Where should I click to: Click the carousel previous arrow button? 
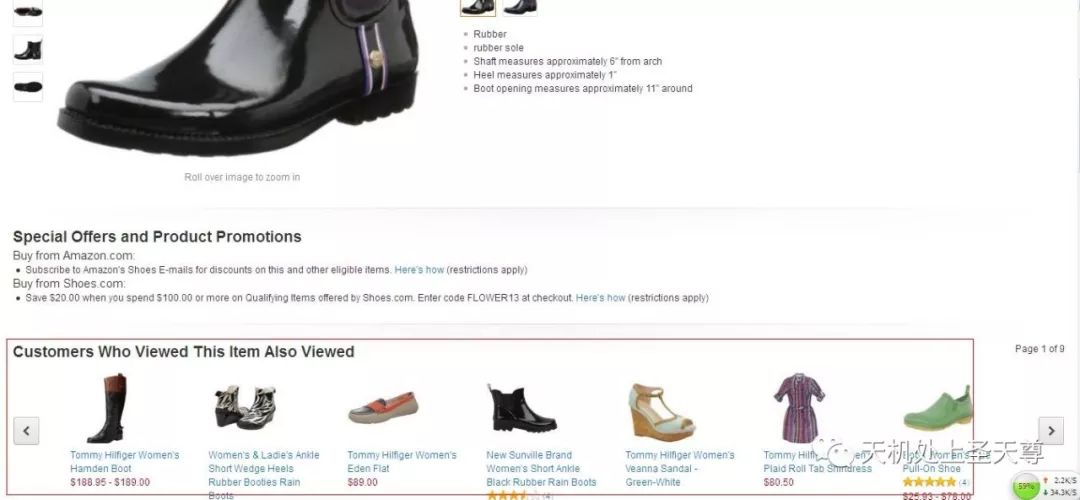pos(26,431)
